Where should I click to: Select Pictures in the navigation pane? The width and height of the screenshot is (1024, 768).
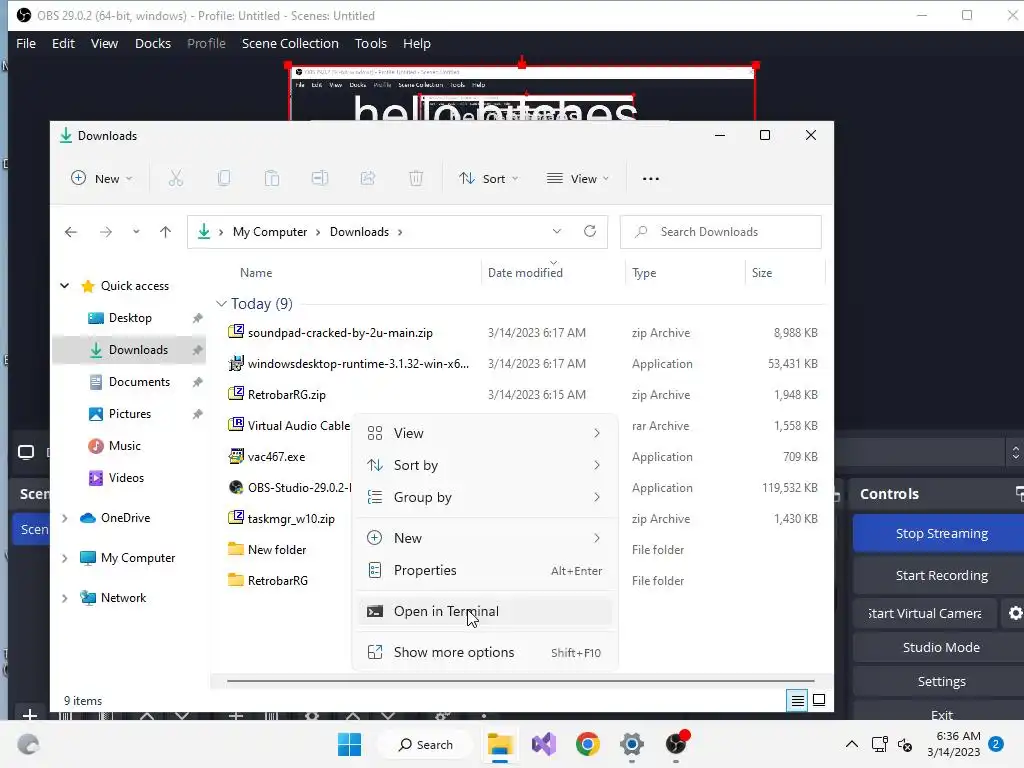pyautogui.click(x=129, y=414)
